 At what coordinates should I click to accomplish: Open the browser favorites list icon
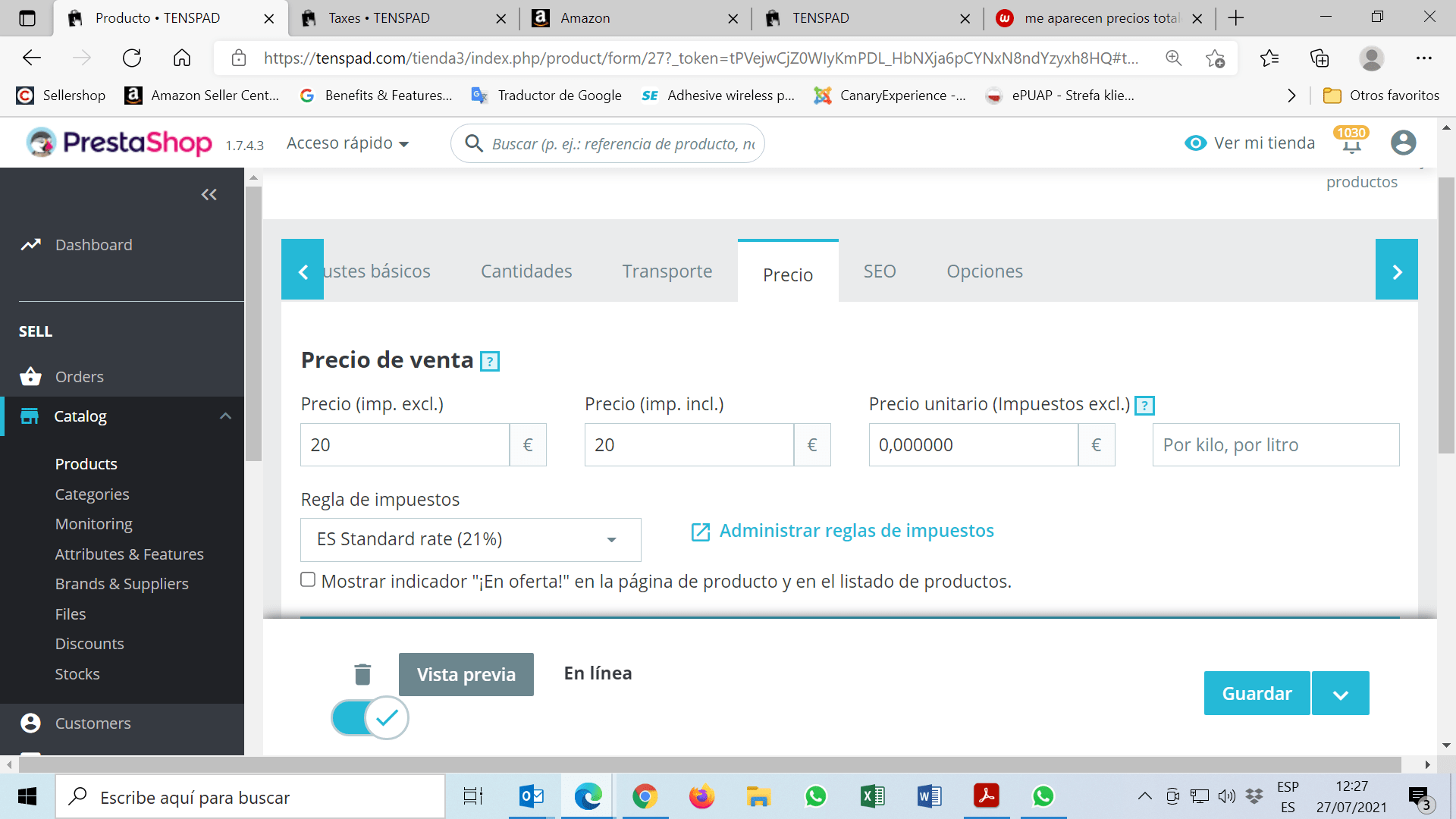(x=1269, y=58)
